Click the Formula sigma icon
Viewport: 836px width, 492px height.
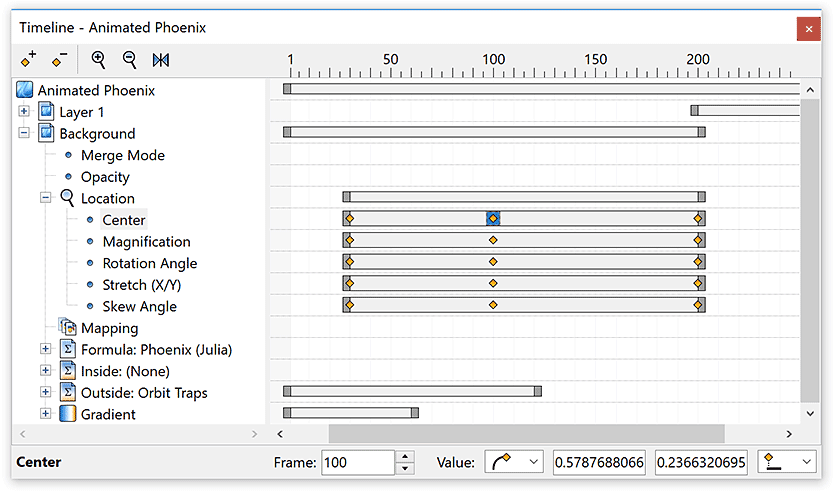click(68, 349)
